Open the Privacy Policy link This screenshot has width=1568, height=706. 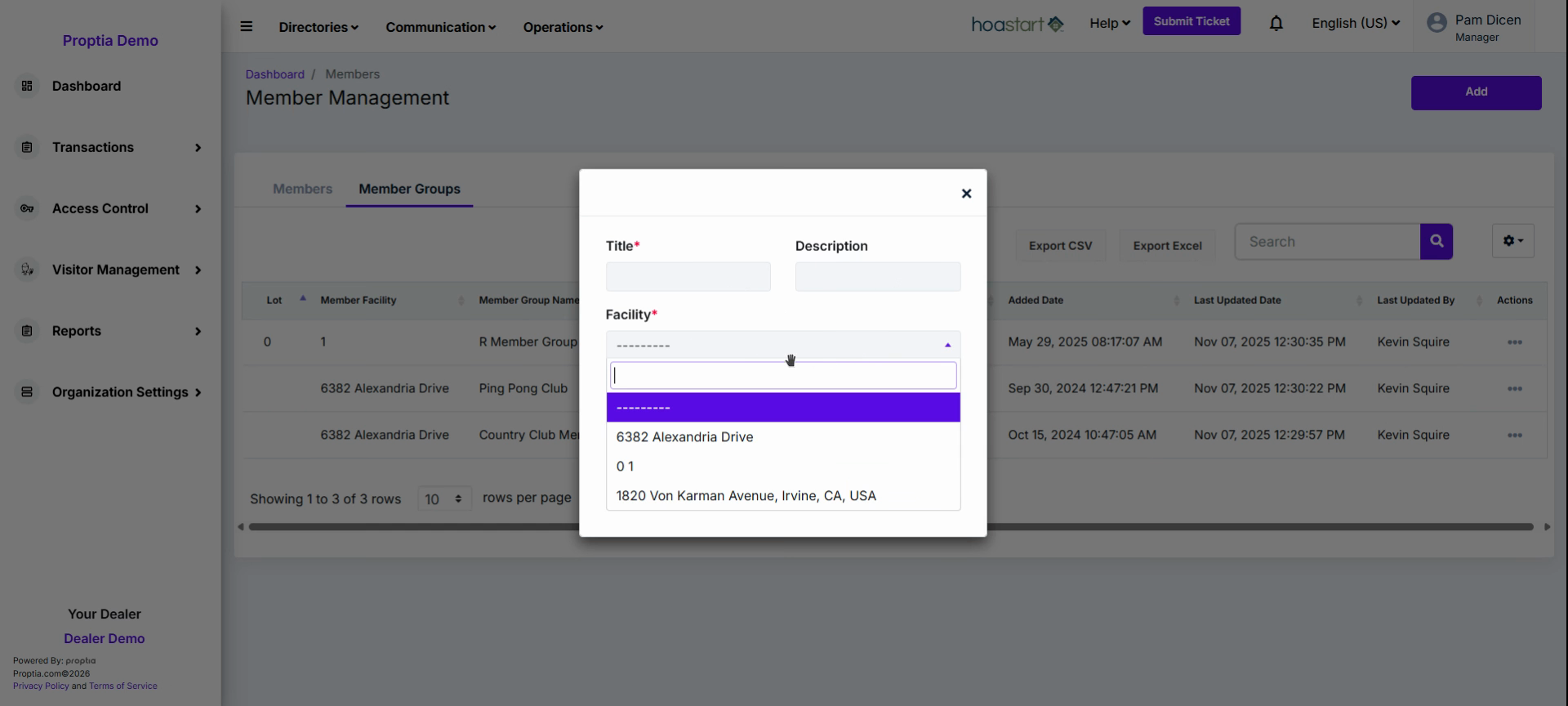(x=41, y=686)
